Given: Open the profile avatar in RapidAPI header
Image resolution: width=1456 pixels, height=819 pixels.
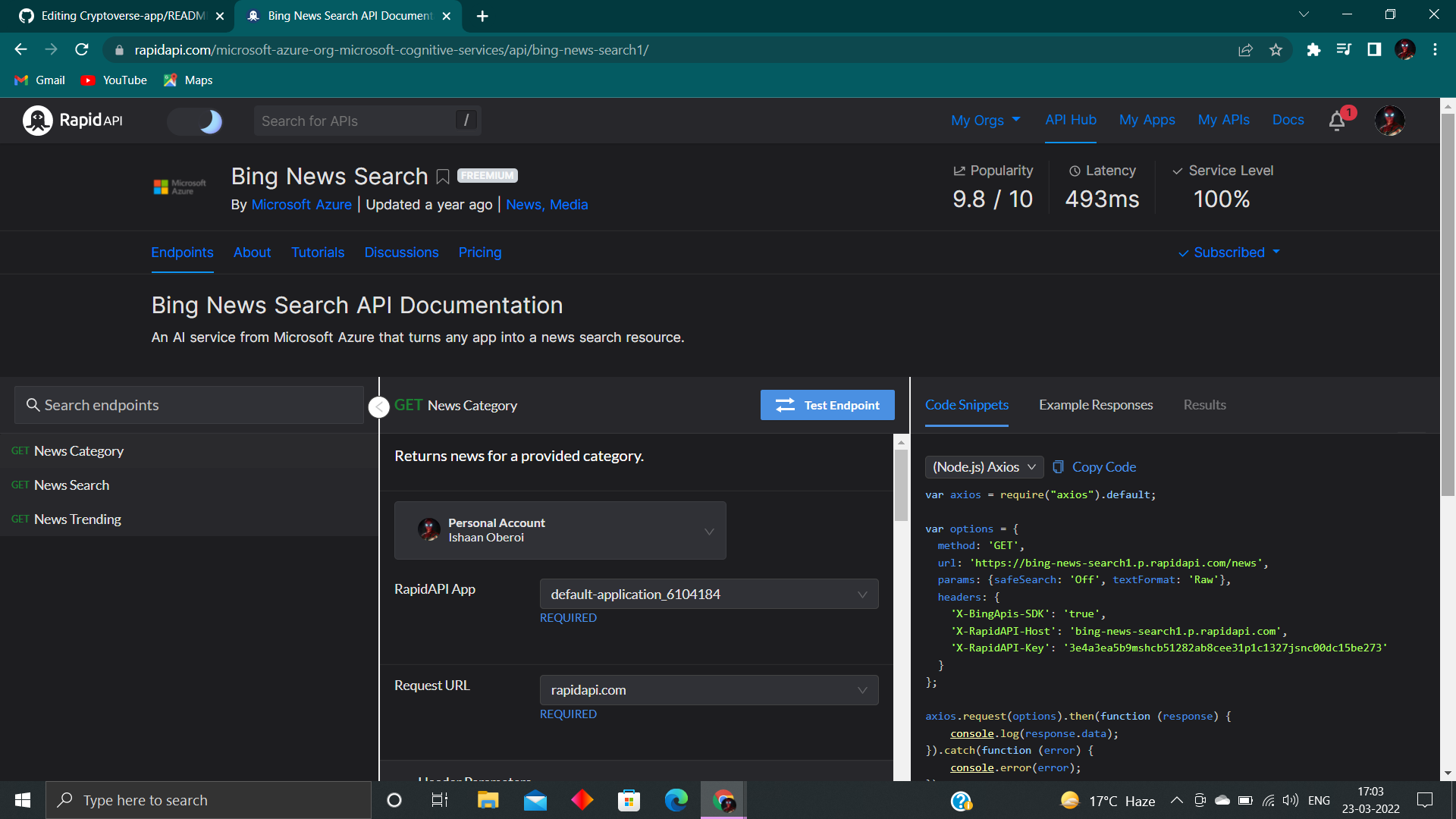Looking at the screenshot, I should (x=1389, y=121).
